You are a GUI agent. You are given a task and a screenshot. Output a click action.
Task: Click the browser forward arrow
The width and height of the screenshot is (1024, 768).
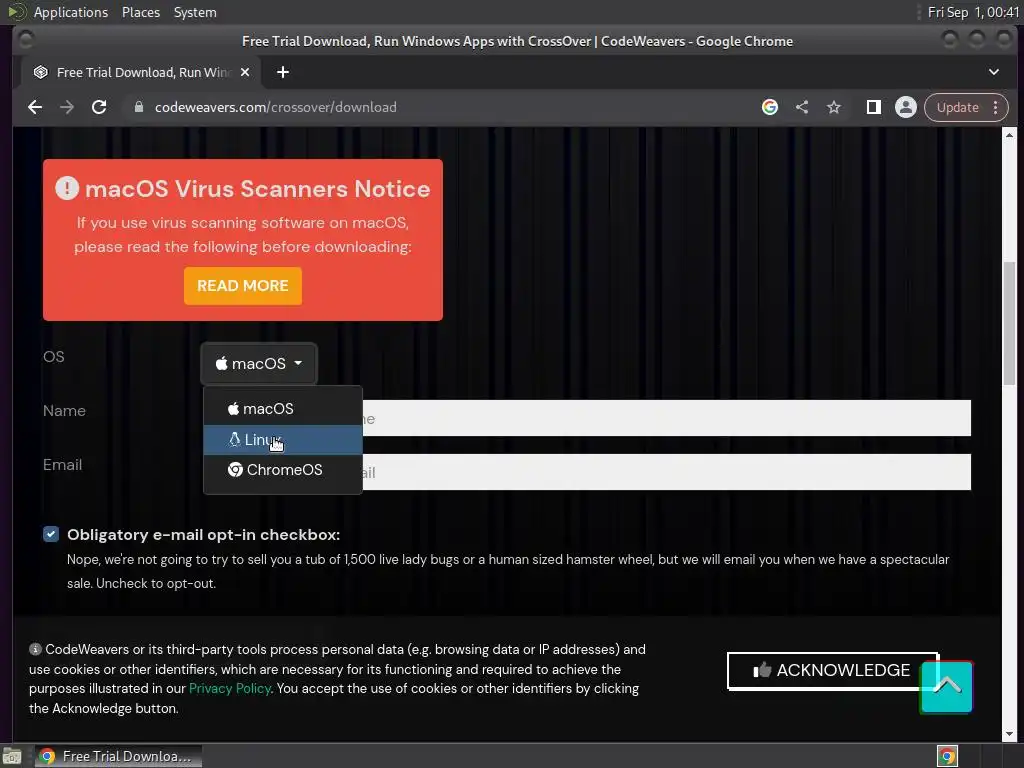coord(67,107)
